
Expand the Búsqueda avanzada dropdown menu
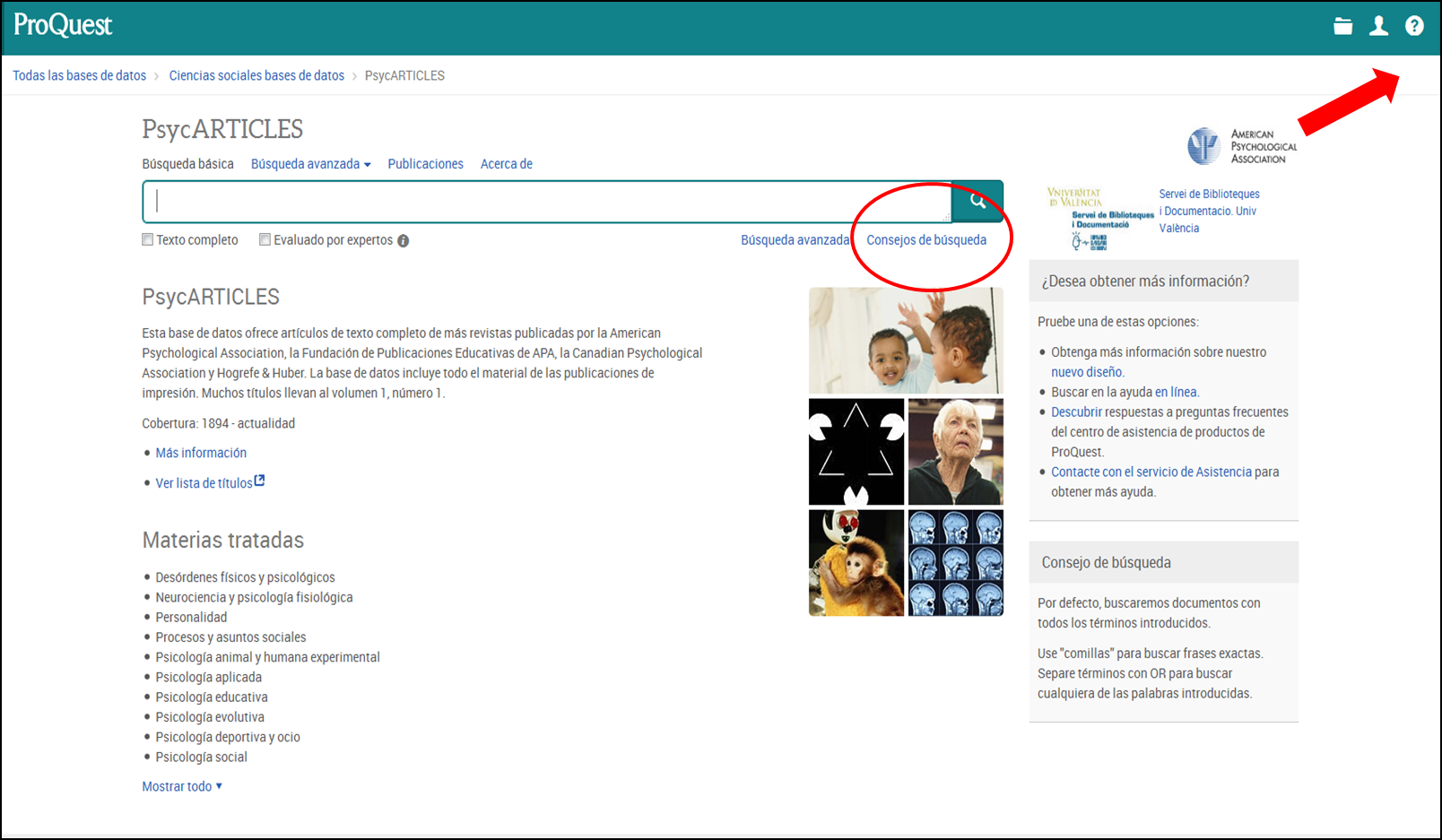pyautogui.click(x=310, y=164)
